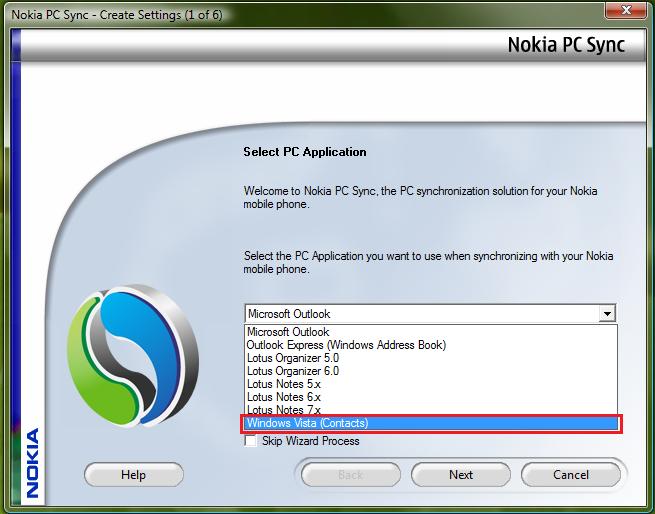
Task: Cancel the Create Settings wizard
Action: [571, 475]
